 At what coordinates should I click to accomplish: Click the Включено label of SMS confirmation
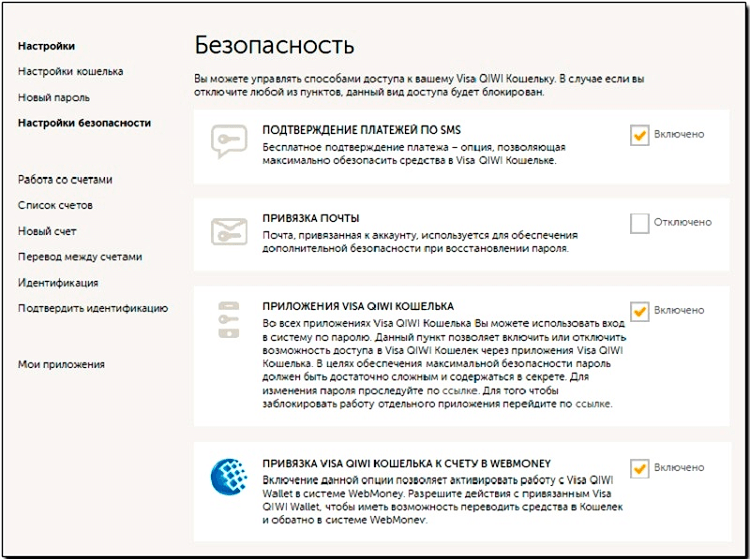tap(679, 134)
